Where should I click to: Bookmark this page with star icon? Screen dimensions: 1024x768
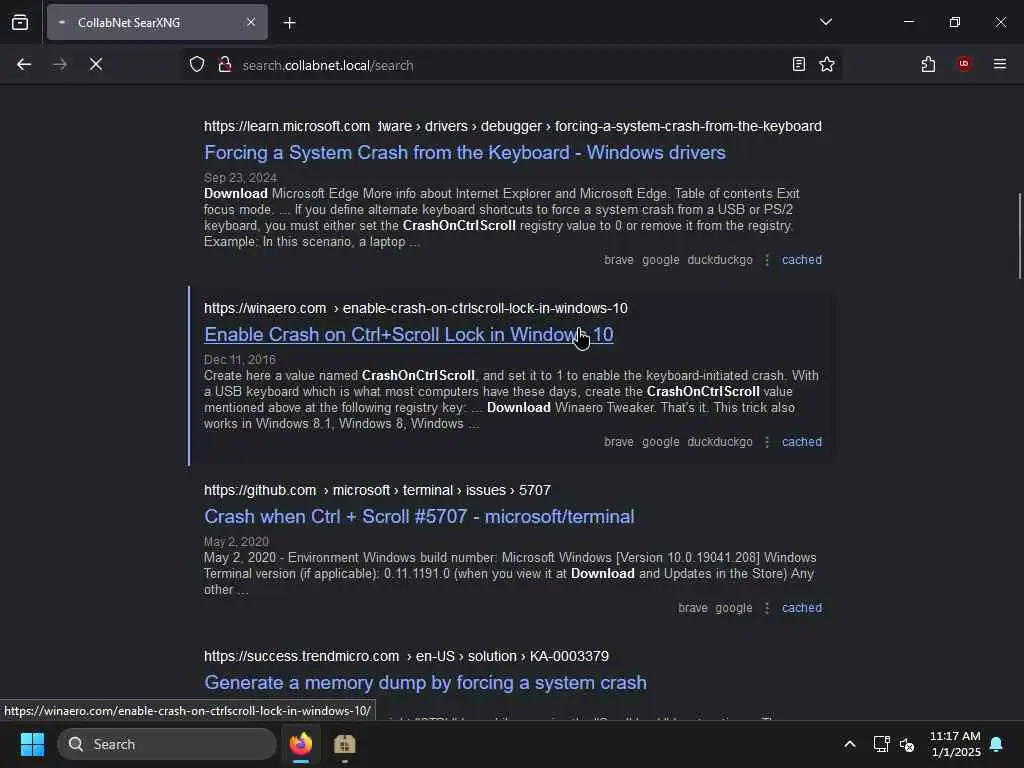click(x=827, y=64)
